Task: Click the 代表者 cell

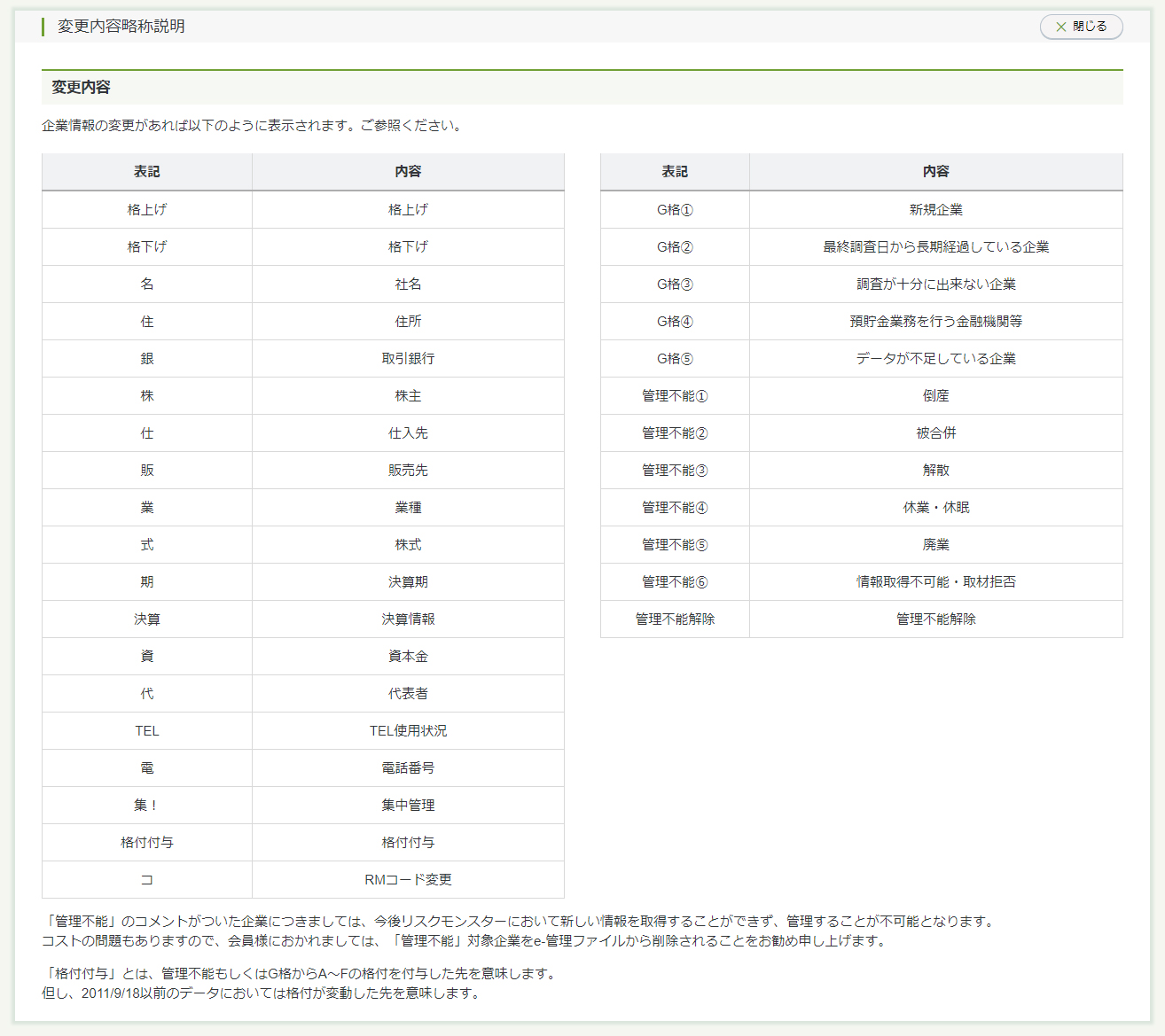Action: [408, 694]
